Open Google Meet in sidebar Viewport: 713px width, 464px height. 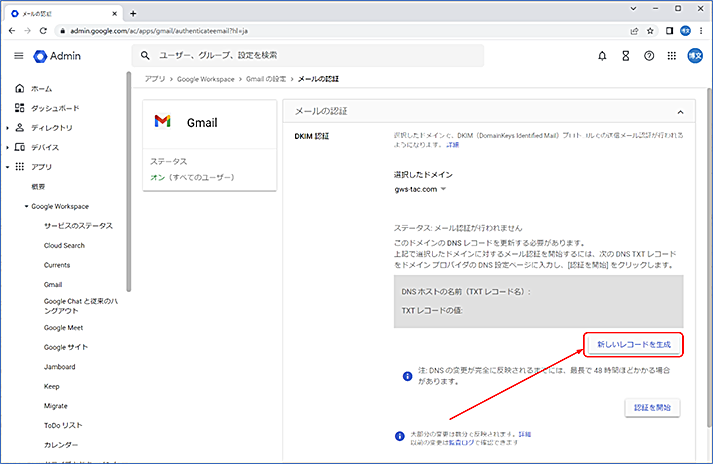tap(63, 328)
